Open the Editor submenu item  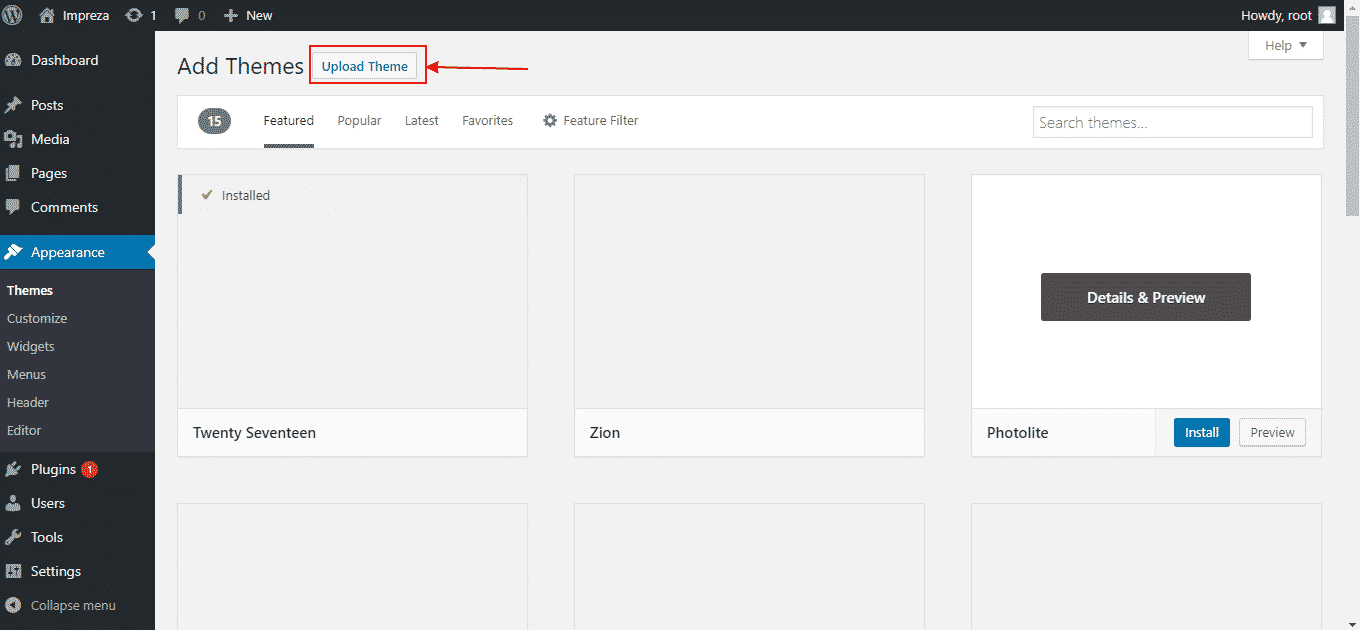point(24,430)
